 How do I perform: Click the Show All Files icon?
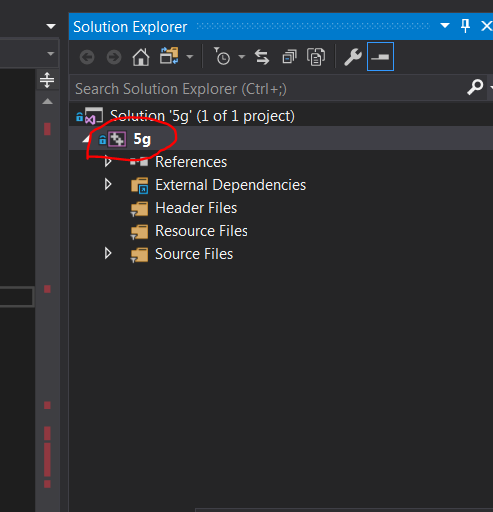pos(316,57)
